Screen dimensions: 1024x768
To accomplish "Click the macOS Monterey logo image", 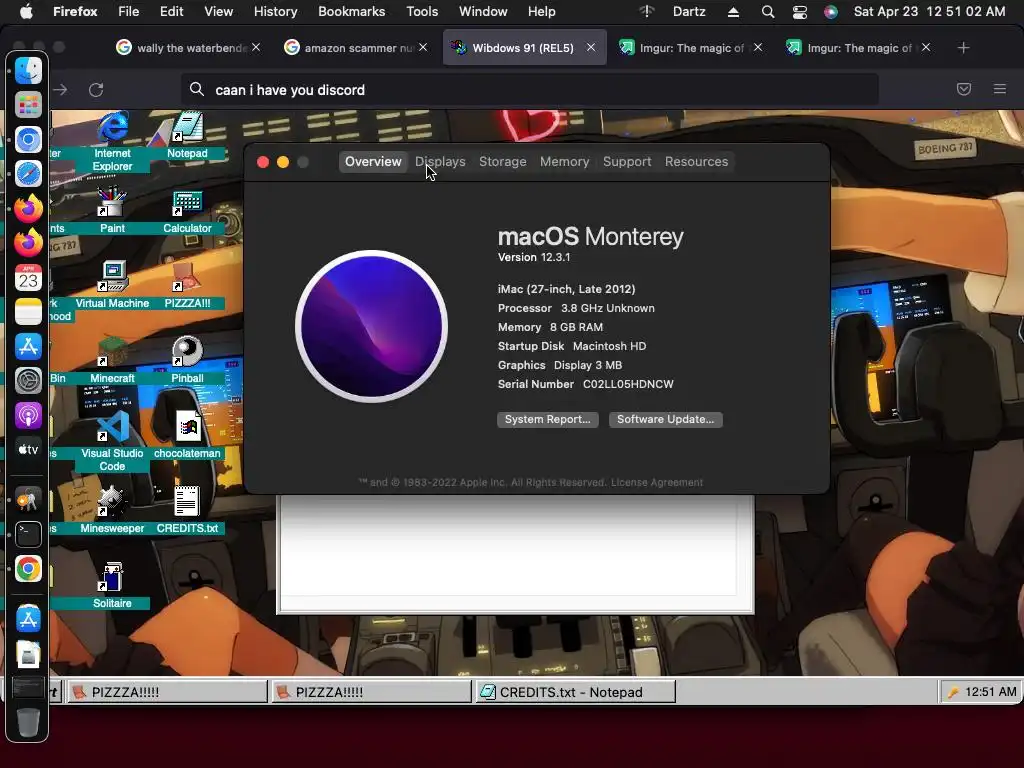I will (372, 326).
